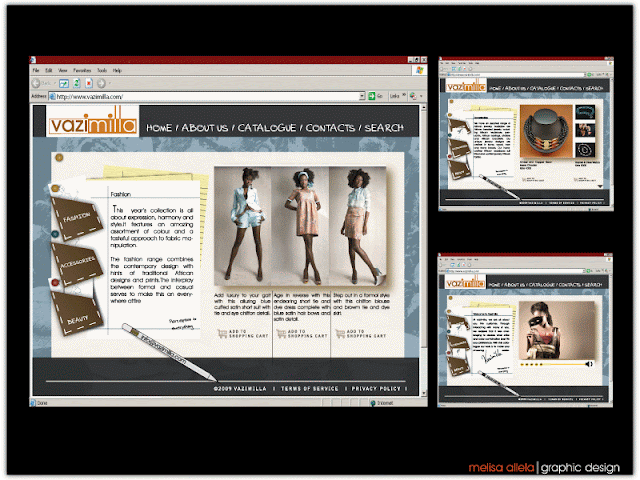Click third Add to Shopping Cart icon

[x=340, y=334]
